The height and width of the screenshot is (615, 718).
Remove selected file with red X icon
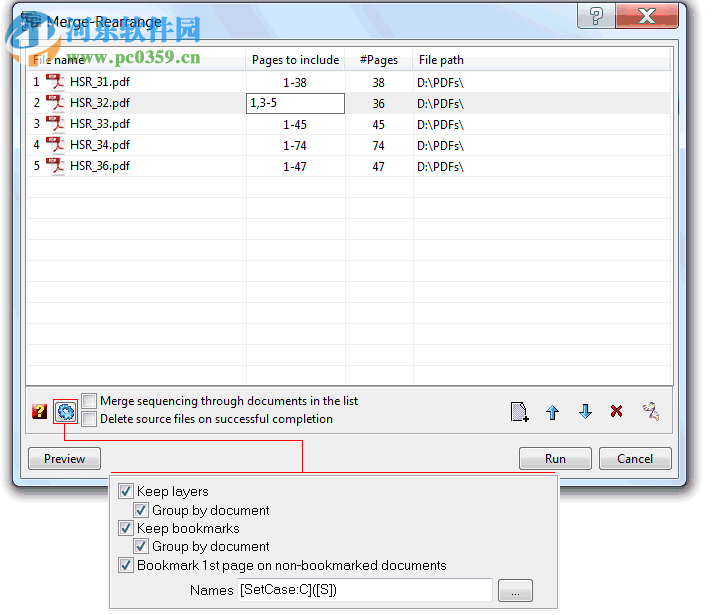click(616, 411)
